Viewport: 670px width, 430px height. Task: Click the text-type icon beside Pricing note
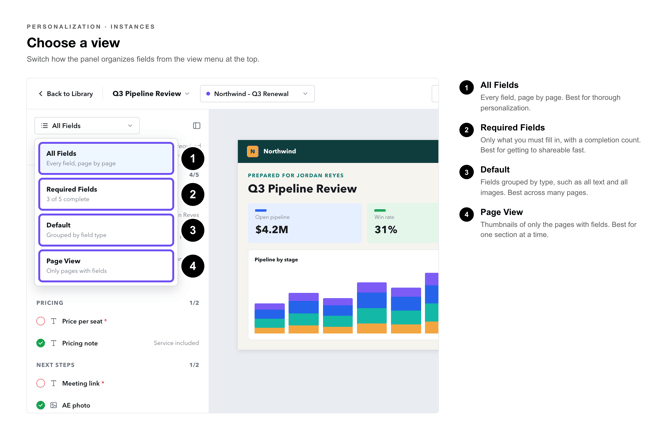click(x=53, y=343)
